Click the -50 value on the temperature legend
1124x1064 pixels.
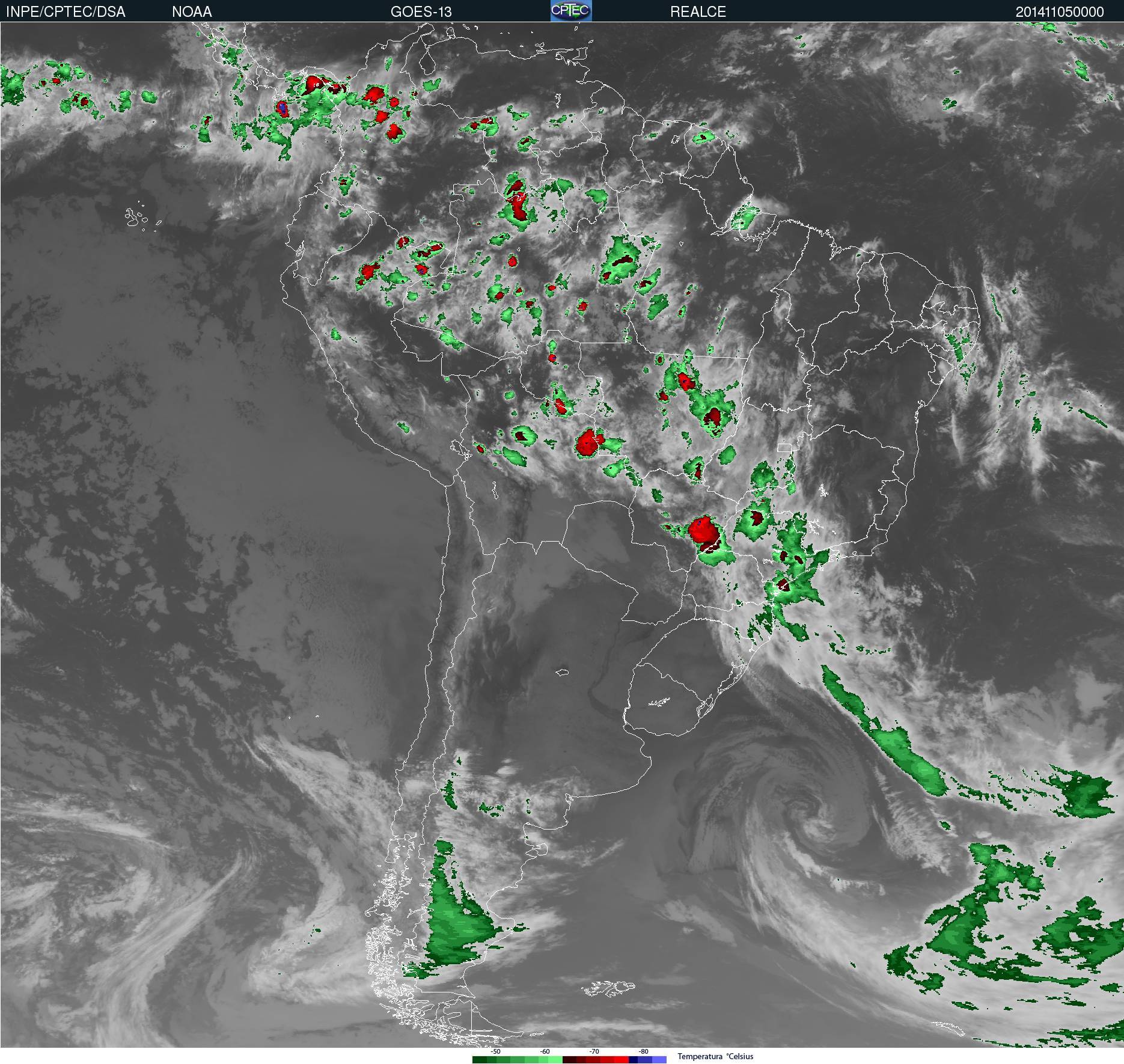495,1051
